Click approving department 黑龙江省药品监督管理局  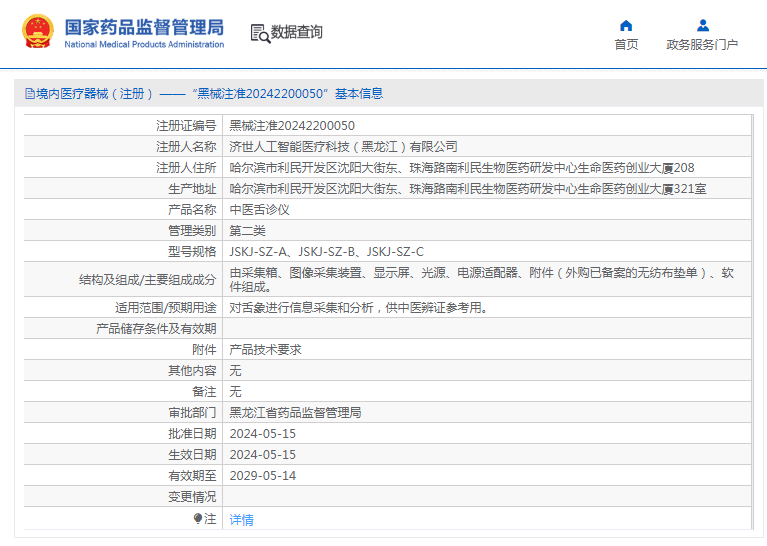point(295,413)
